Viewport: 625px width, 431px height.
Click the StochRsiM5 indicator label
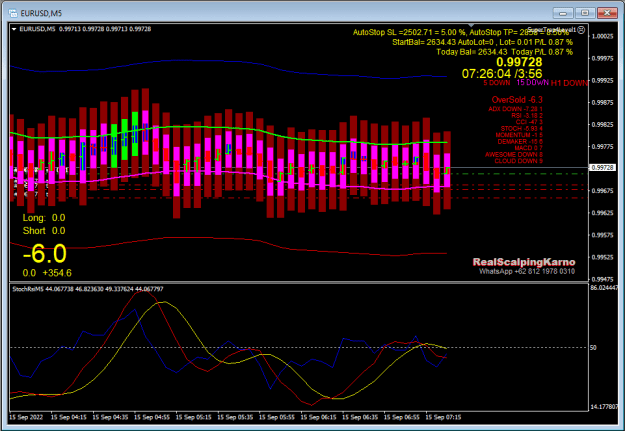tap(88, 289)
